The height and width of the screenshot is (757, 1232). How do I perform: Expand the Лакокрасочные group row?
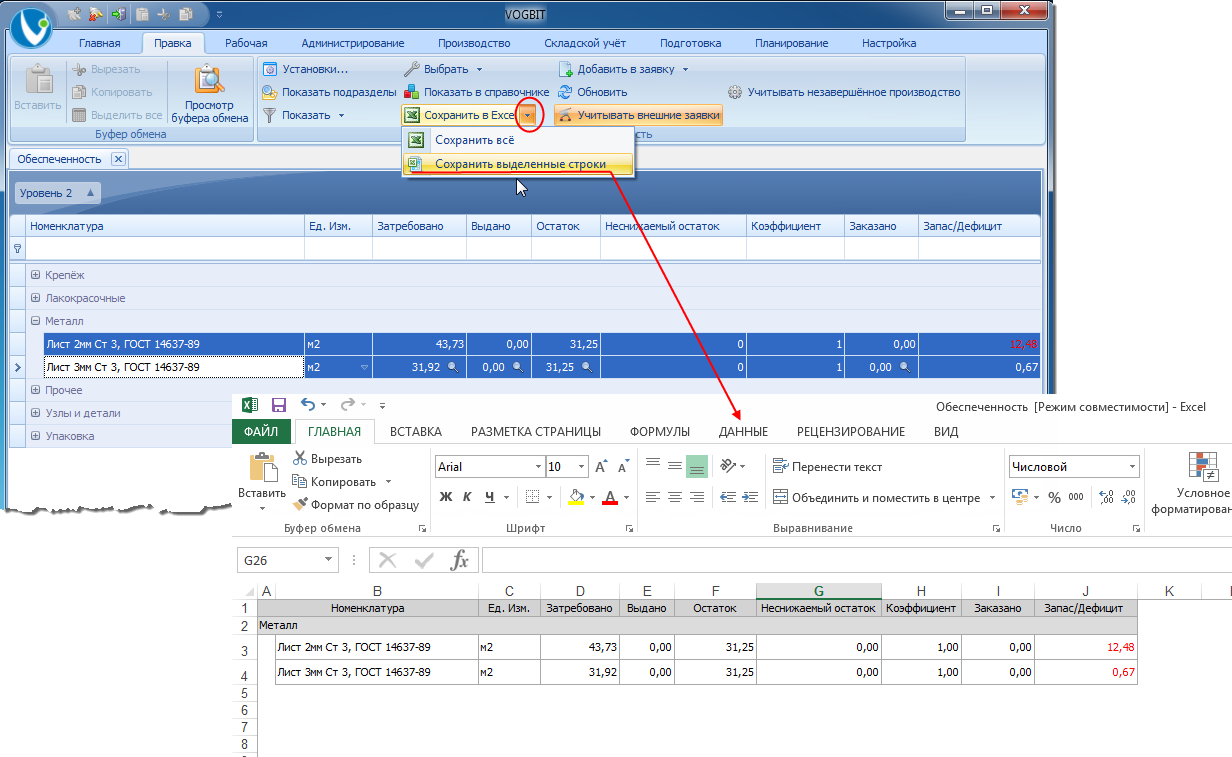(x=36, y=298)
